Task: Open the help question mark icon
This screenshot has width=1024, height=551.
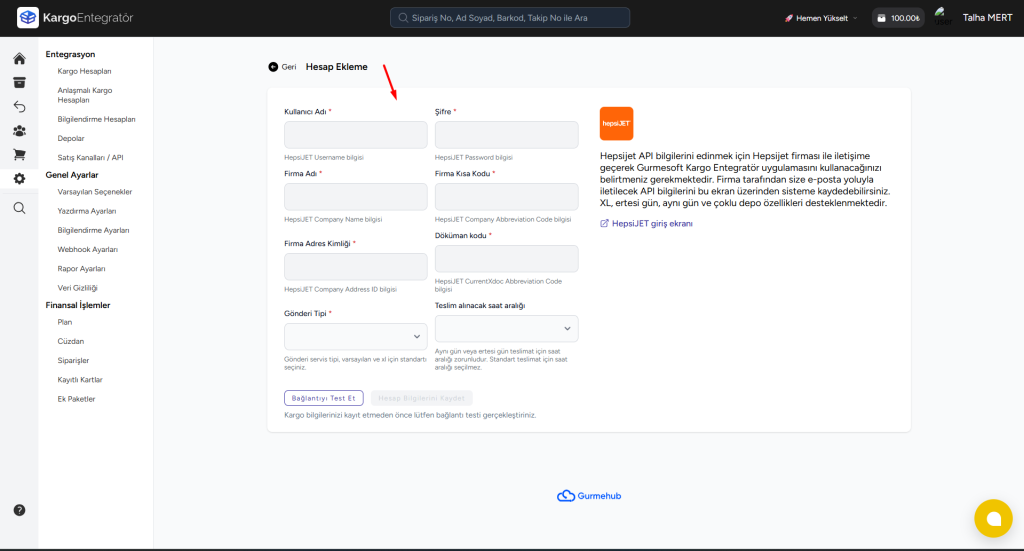Action: [x=19, y=510]
